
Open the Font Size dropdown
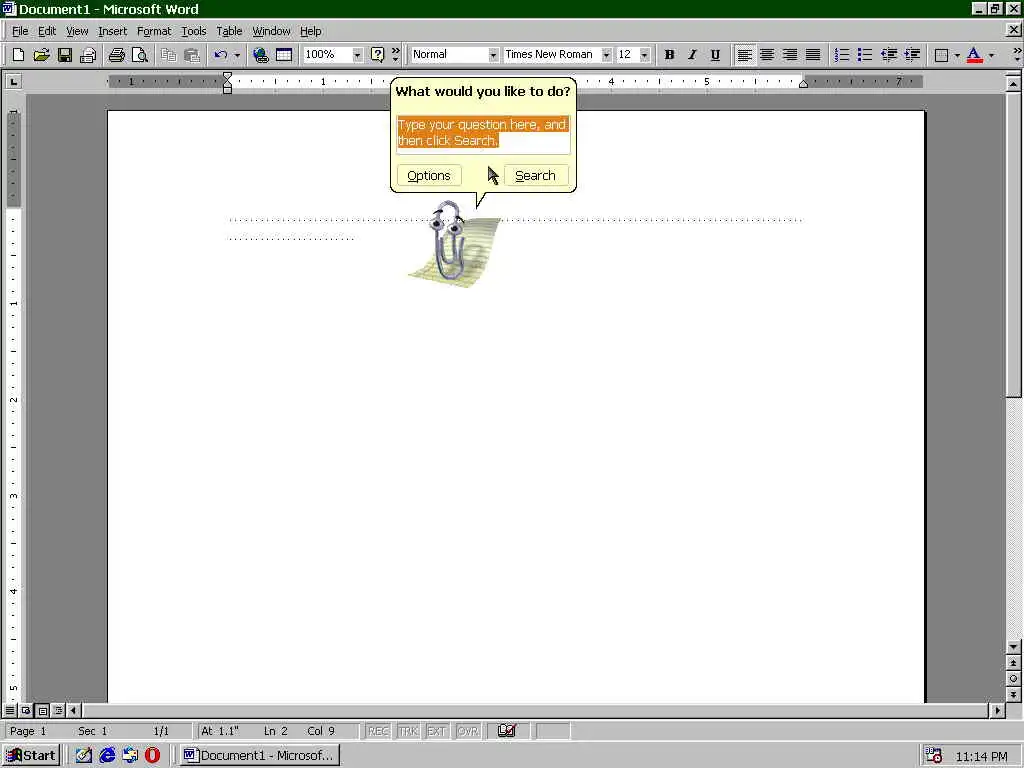point(645,55)
